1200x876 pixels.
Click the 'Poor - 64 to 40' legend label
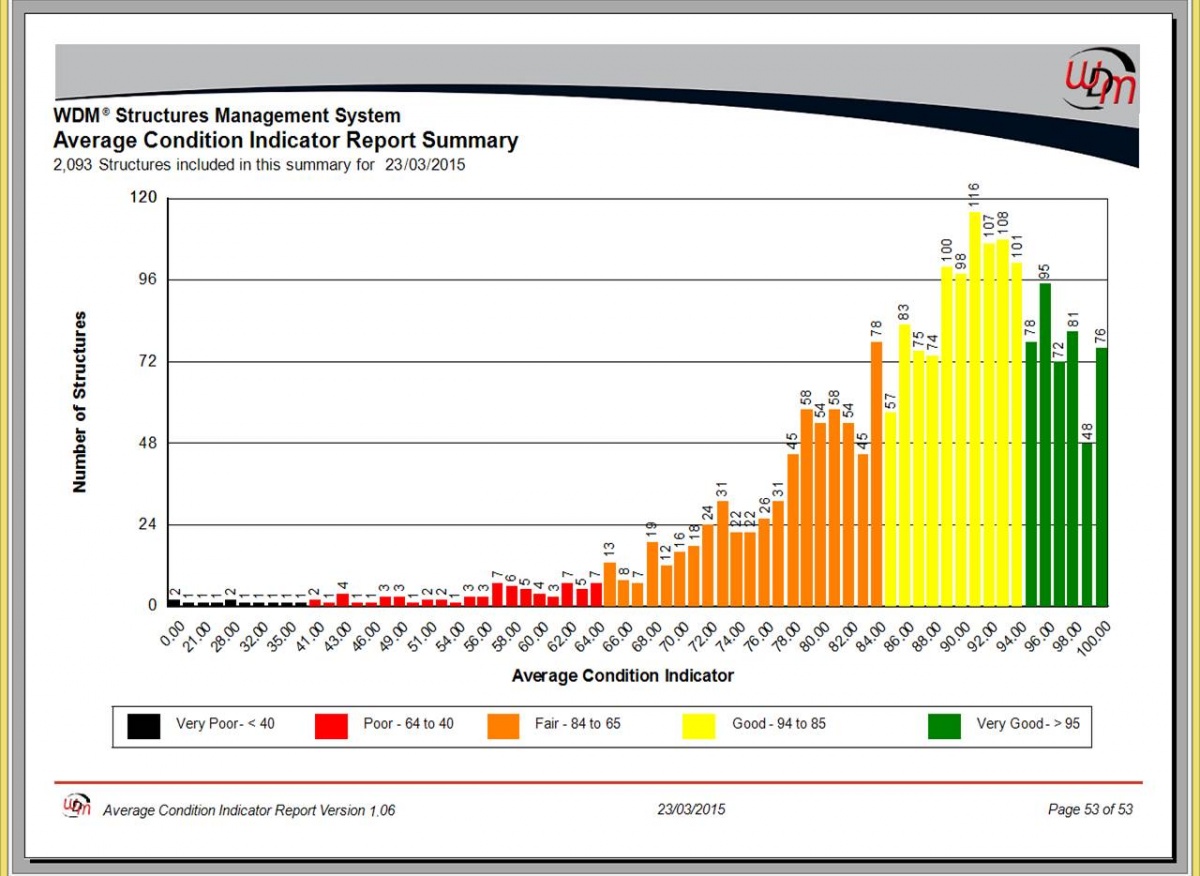408,724
